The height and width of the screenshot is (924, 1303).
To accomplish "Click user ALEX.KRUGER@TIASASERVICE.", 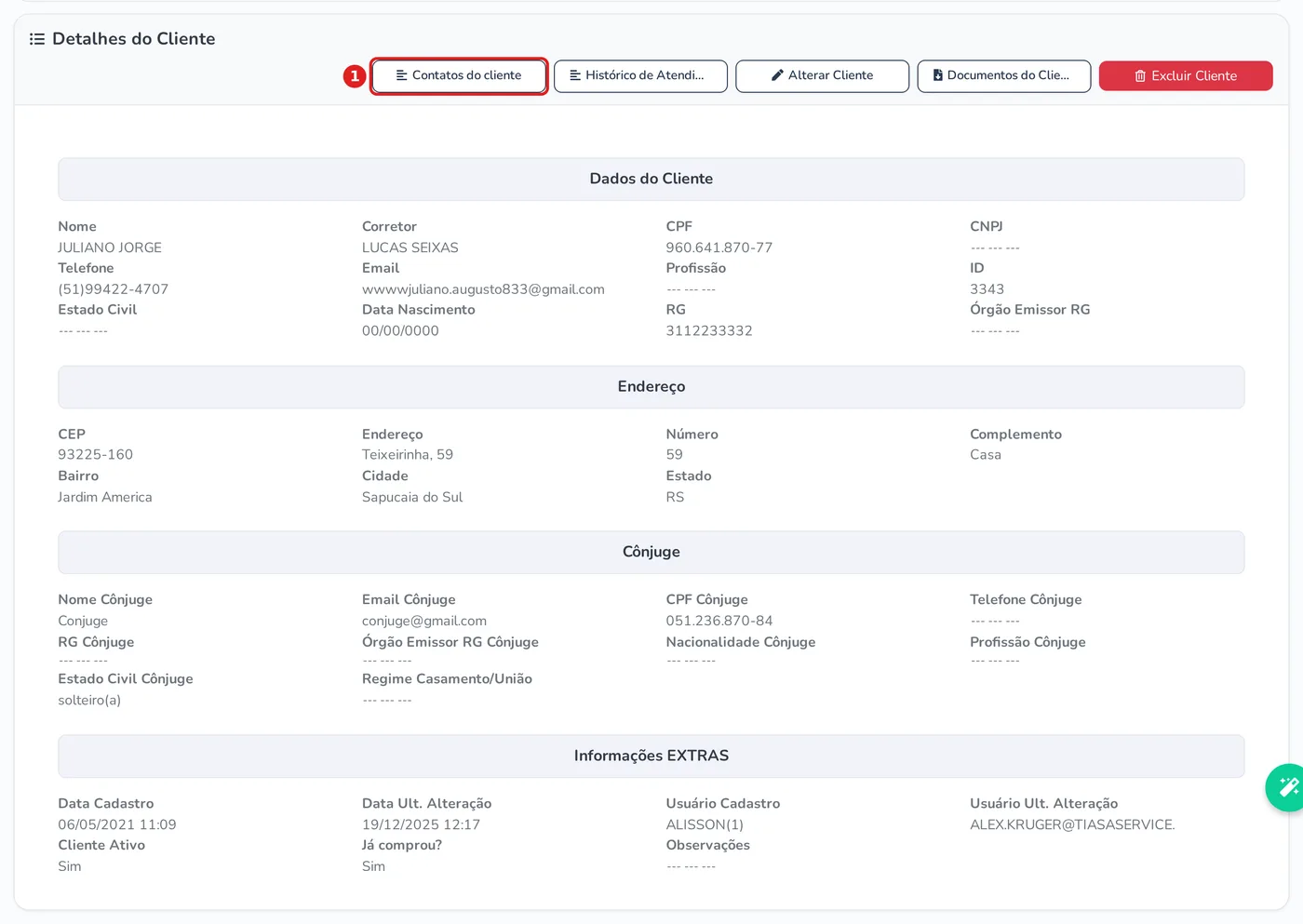I will (x=1072, y=824).
